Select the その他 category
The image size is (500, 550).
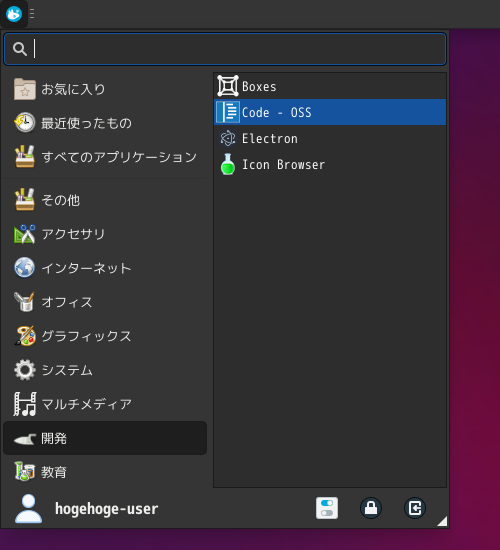pos(105,200)
